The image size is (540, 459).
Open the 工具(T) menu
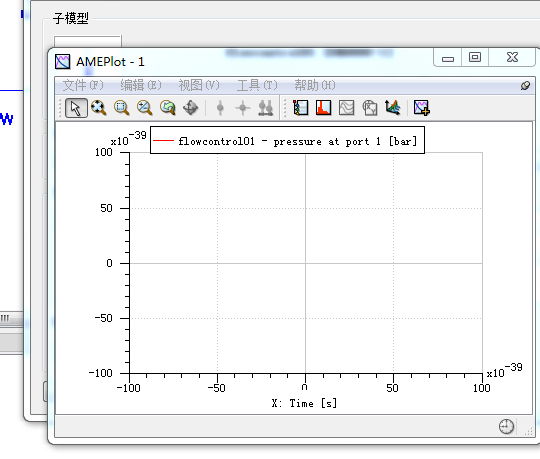click(x=257, y=85)
